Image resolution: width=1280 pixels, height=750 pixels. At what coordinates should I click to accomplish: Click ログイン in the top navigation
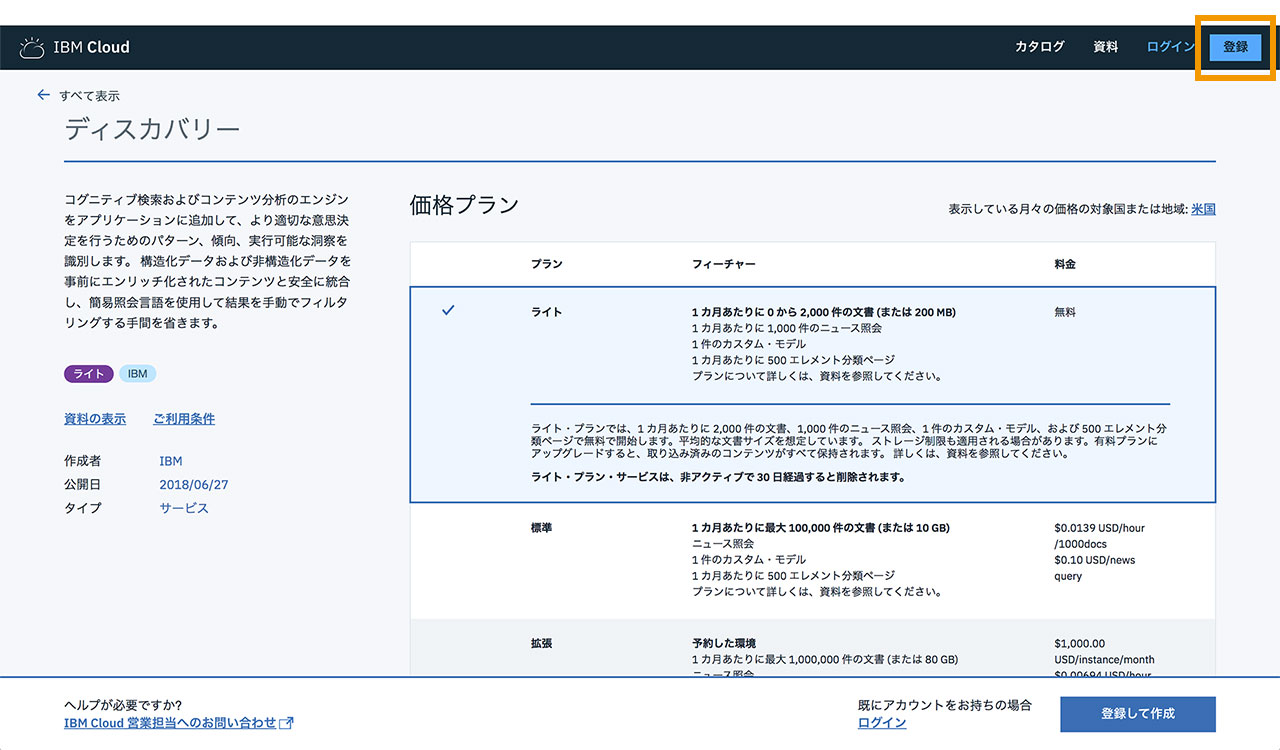click(x=1170, y=47)
